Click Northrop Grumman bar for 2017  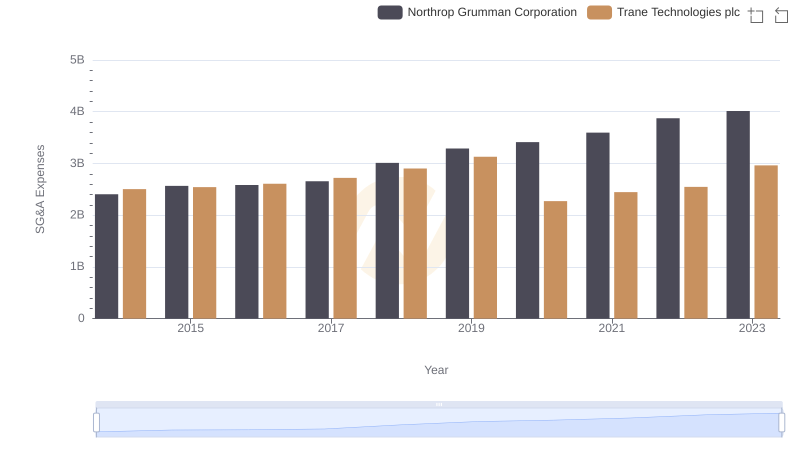(x=317, y=250)
